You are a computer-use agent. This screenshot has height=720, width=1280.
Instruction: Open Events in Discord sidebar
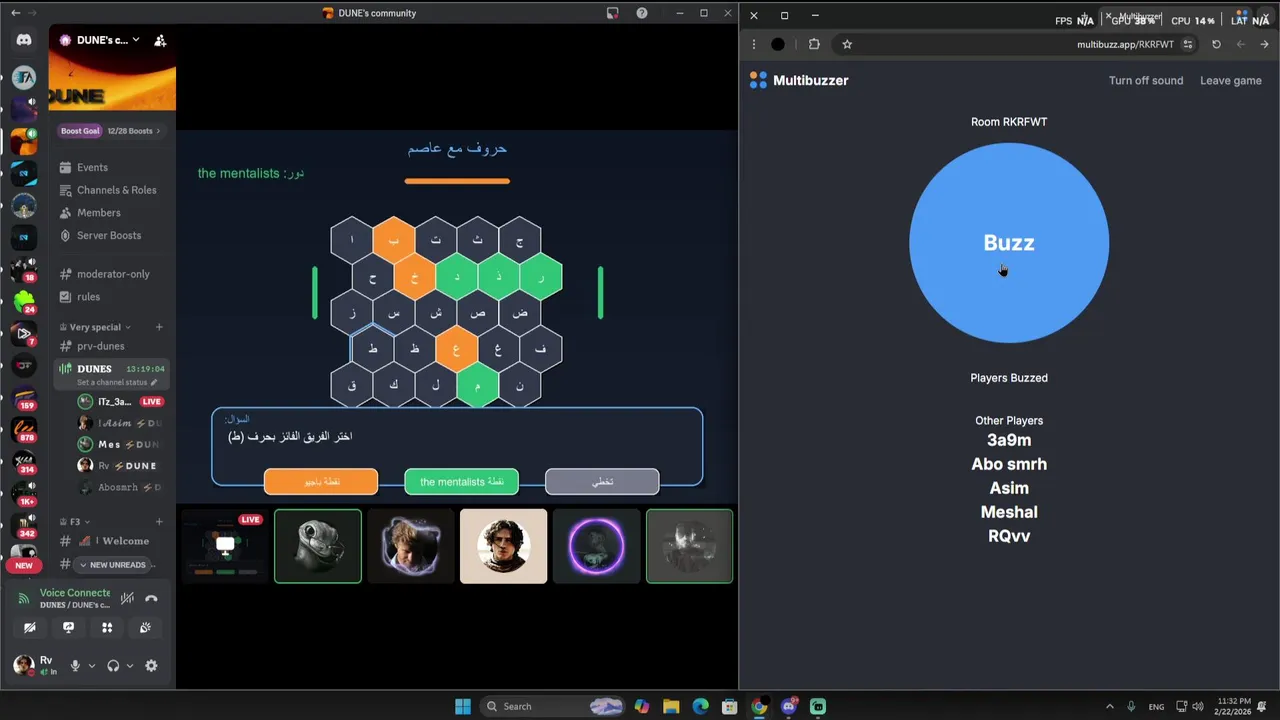[92, 167]
